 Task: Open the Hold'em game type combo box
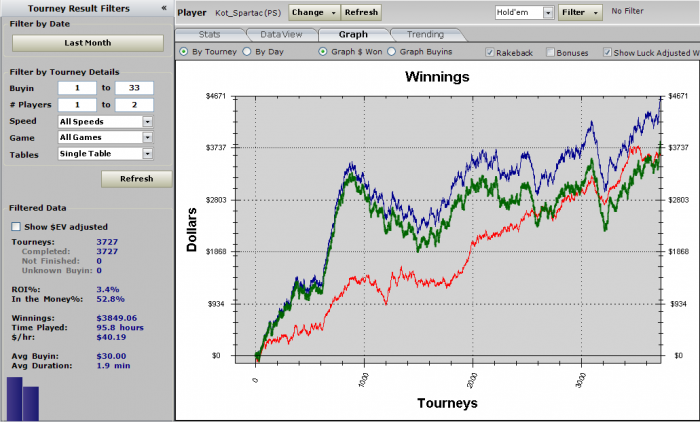coord(525,13)
